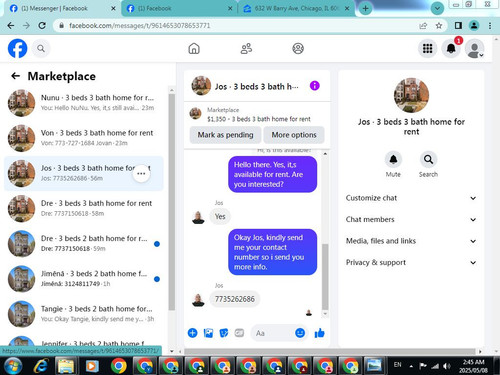The image size is (500, 375).
Task: Open the Groups icon in top navigation
Action: (x=298, y=49)
